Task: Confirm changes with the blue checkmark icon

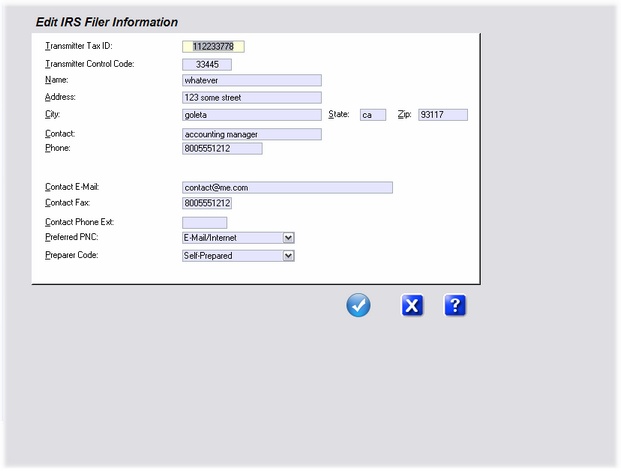Action: click(358, 305)
